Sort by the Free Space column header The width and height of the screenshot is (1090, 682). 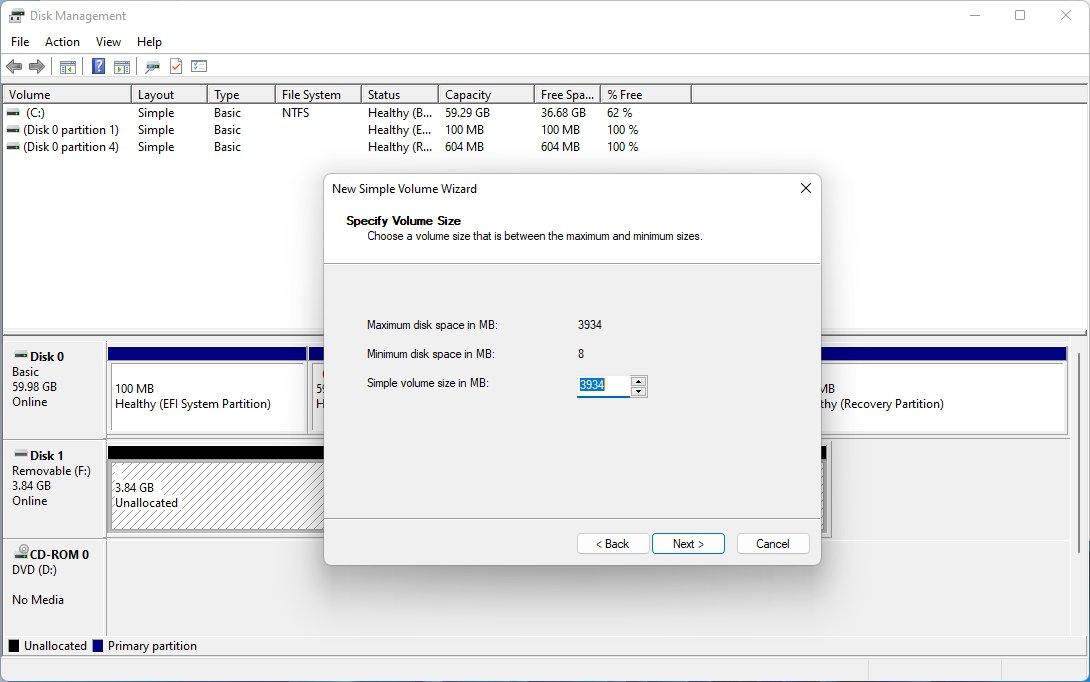coord(567,95)
